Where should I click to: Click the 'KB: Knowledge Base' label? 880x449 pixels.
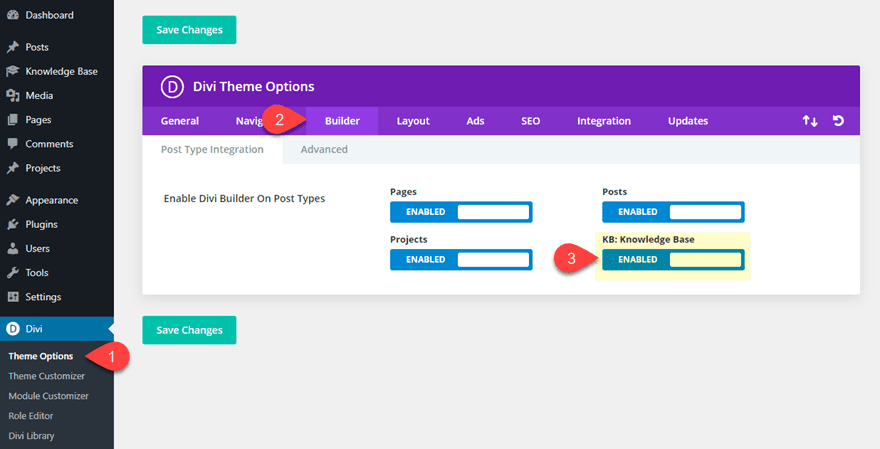(648, 240)
